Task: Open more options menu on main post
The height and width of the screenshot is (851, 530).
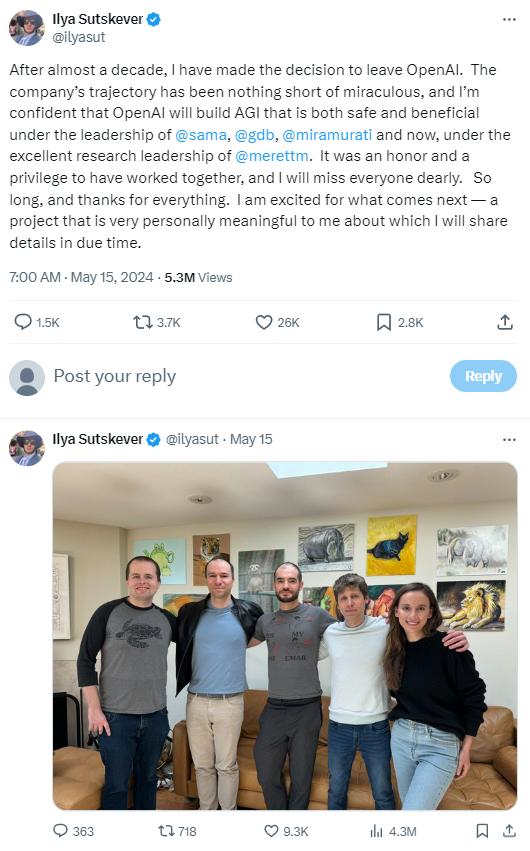Action: coord(509,20)
